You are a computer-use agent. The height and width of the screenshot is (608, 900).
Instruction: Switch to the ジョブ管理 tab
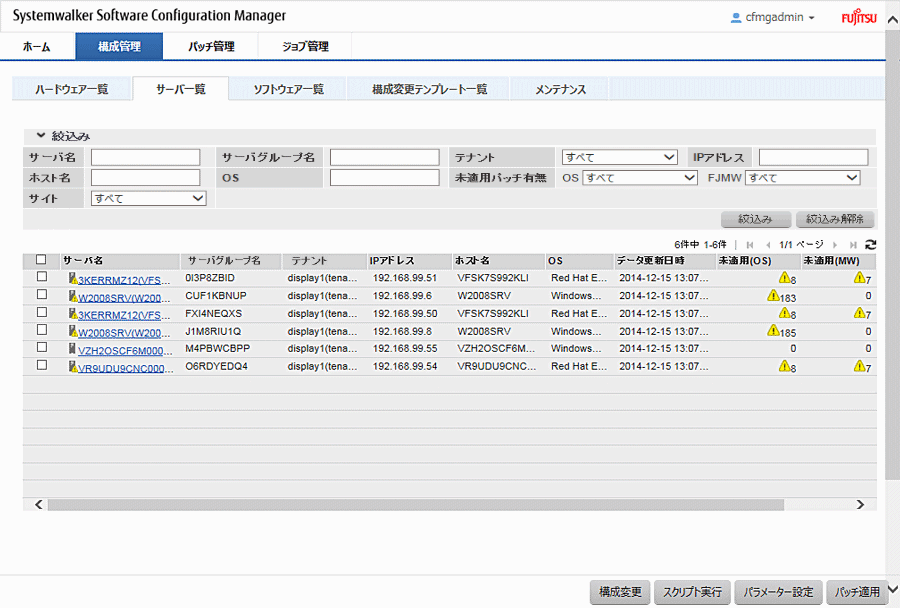(305, 47)
